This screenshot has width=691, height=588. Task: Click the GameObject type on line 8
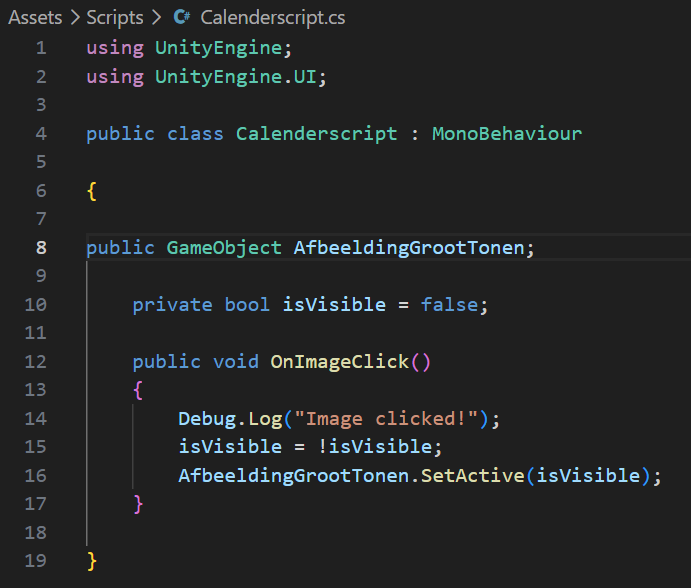(224, 248)
